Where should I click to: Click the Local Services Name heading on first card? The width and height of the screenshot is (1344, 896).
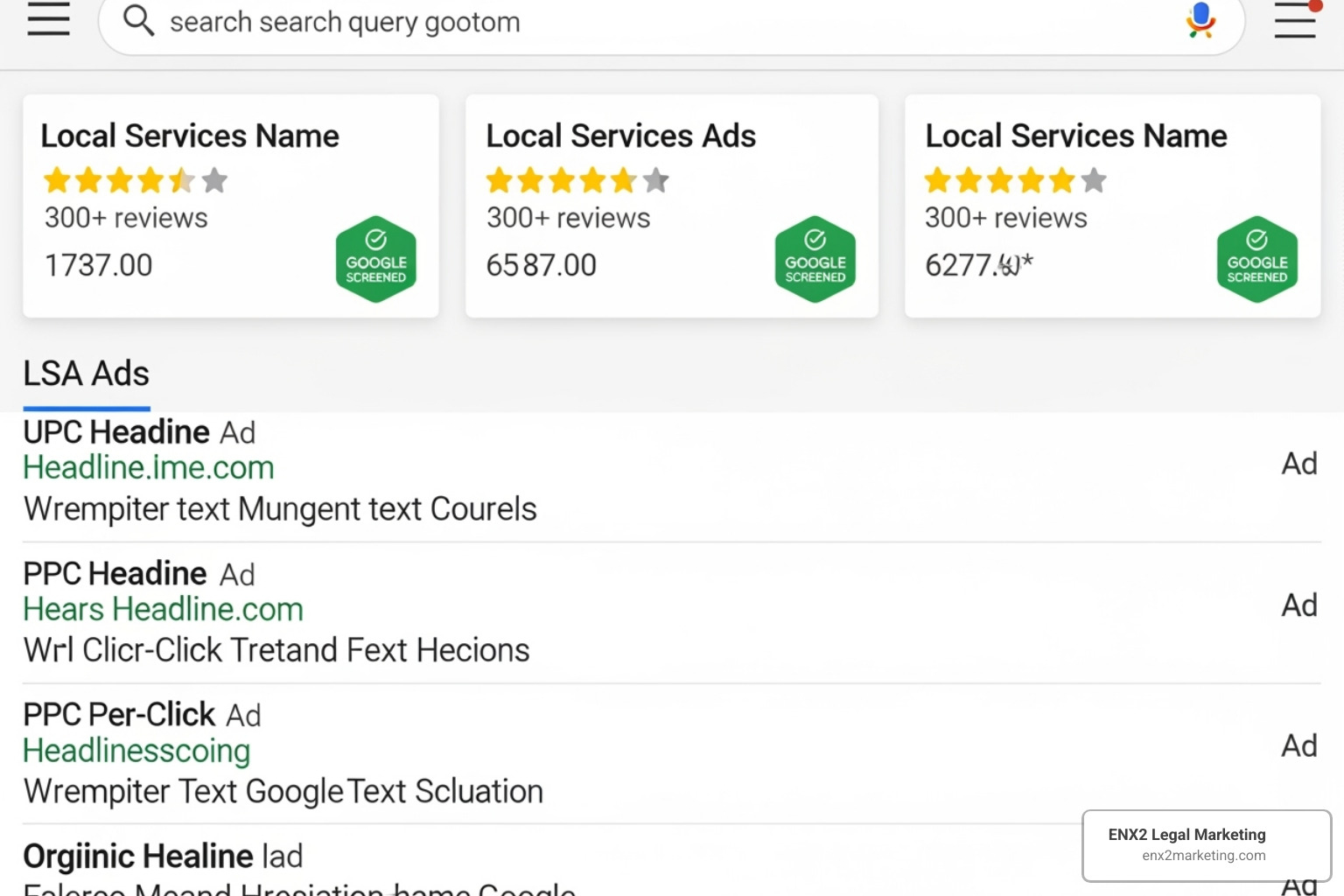(190, 136)
